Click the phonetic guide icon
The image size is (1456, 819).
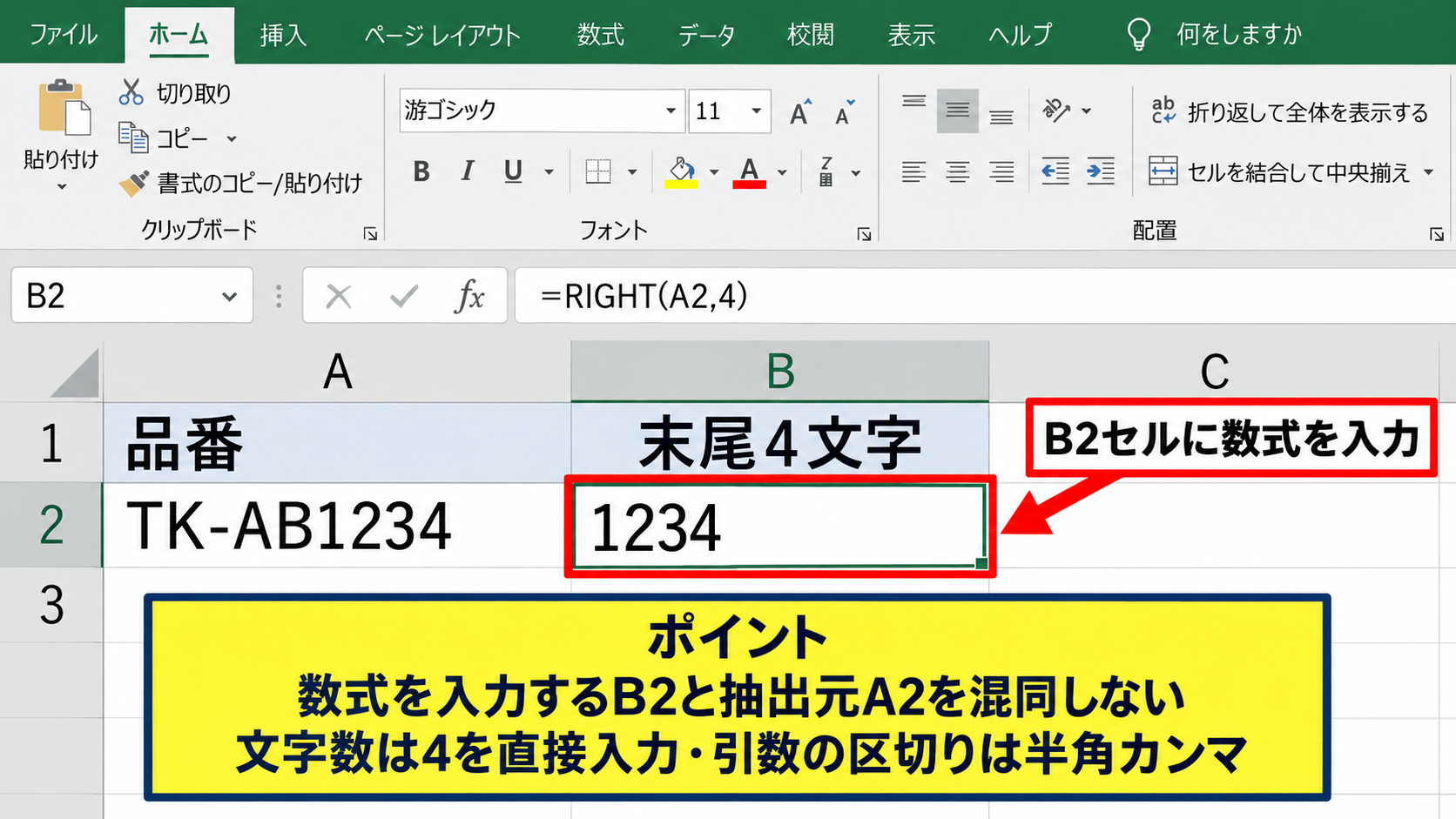(x=826, y=171)
